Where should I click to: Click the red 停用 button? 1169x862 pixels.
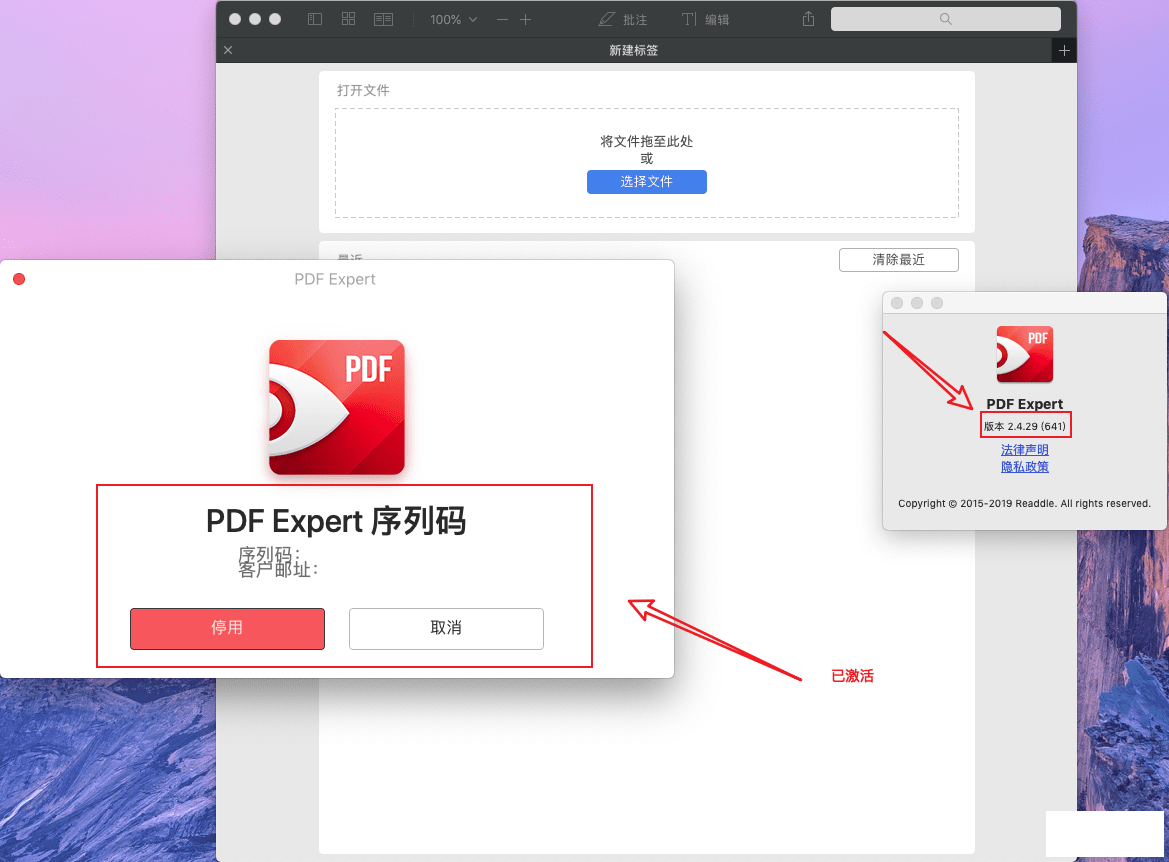tap(227, 629)
